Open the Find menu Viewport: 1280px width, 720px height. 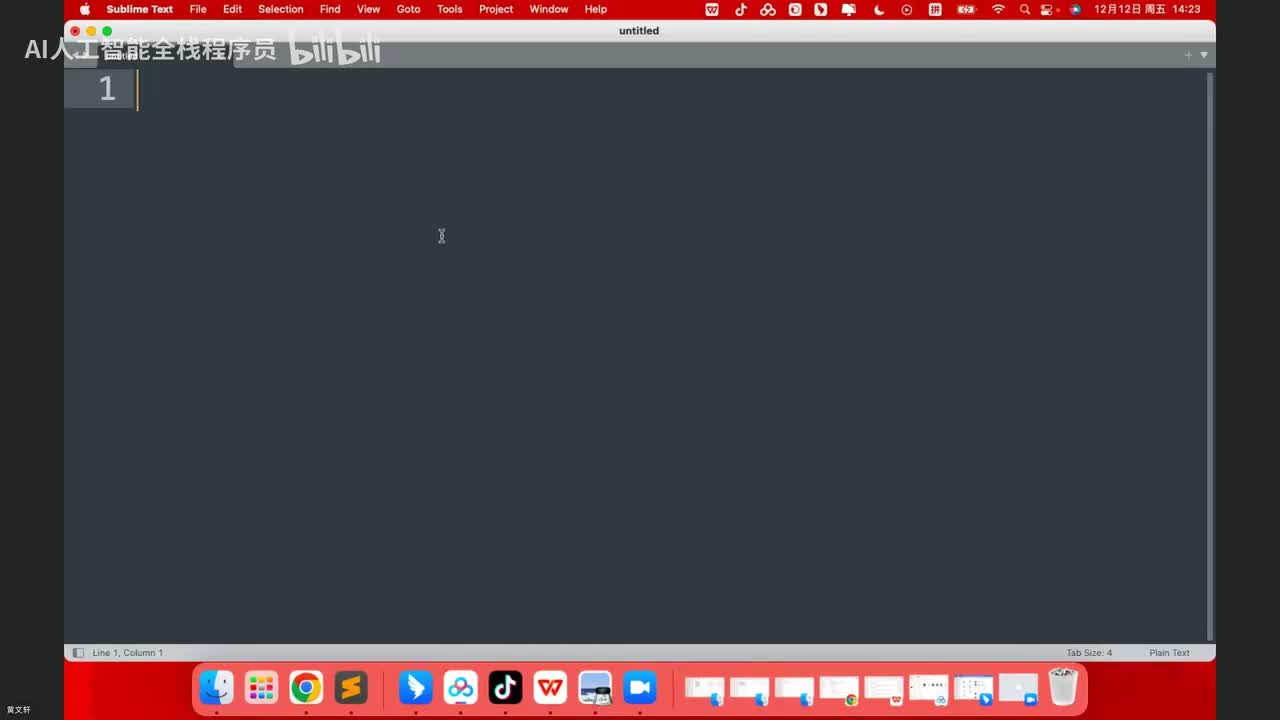coord(330,9)
